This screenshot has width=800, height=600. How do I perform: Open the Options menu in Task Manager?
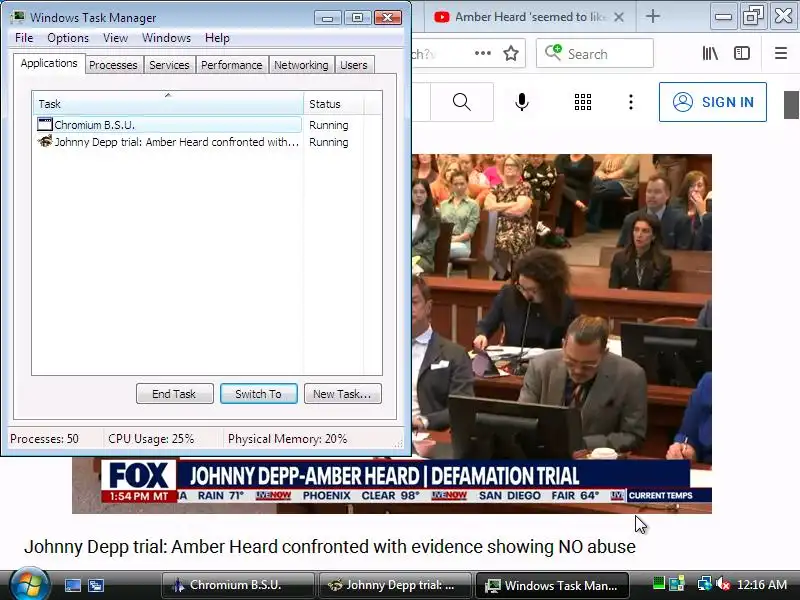pyautogui.click(x=68, y=38)
